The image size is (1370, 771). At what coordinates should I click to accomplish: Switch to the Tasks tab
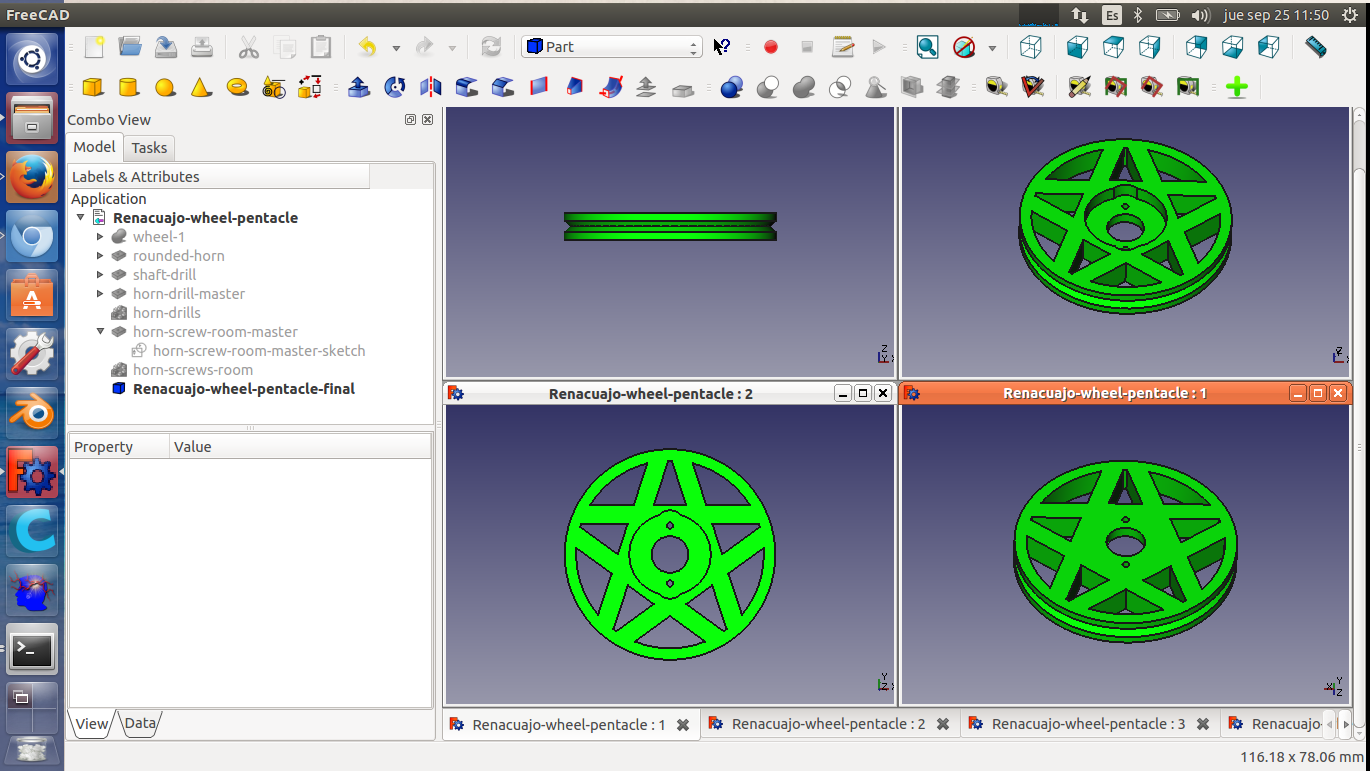(149, 148)
